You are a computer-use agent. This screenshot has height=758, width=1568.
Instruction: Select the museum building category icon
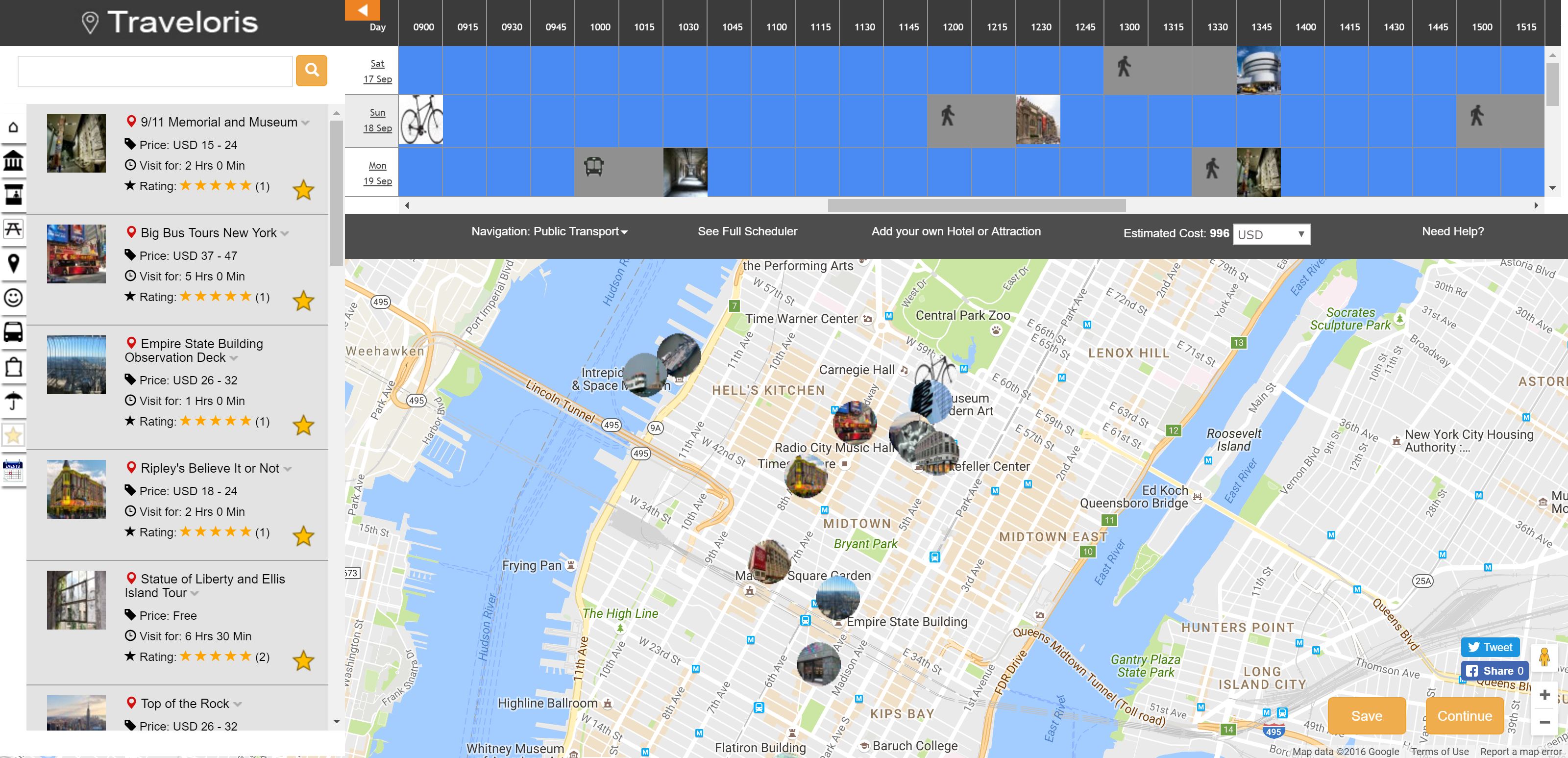point(13,161)
